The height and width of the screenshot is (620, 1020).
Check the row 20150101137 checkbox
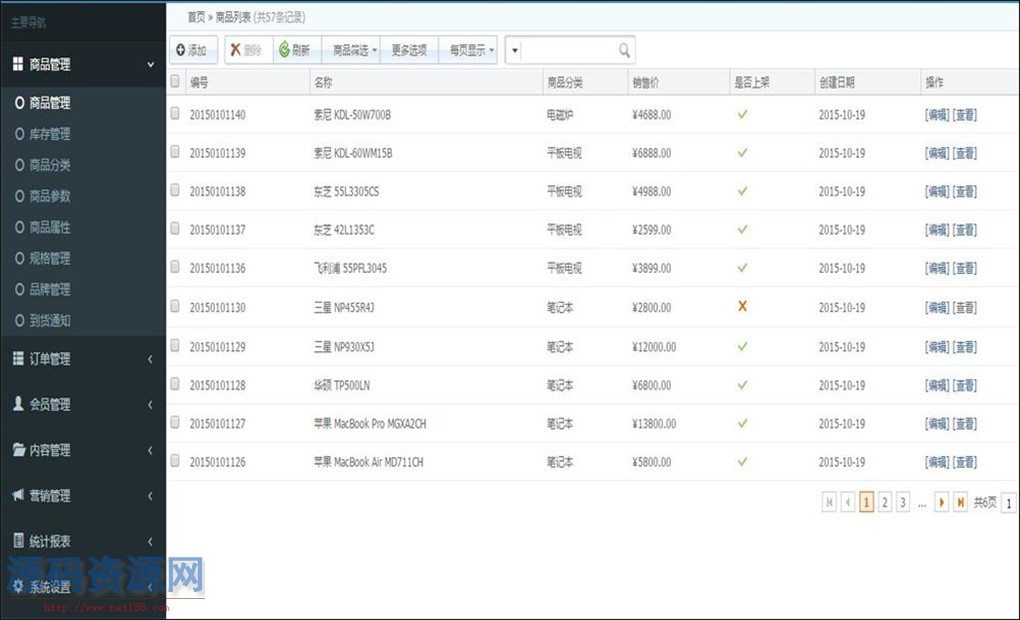point(175,228)
